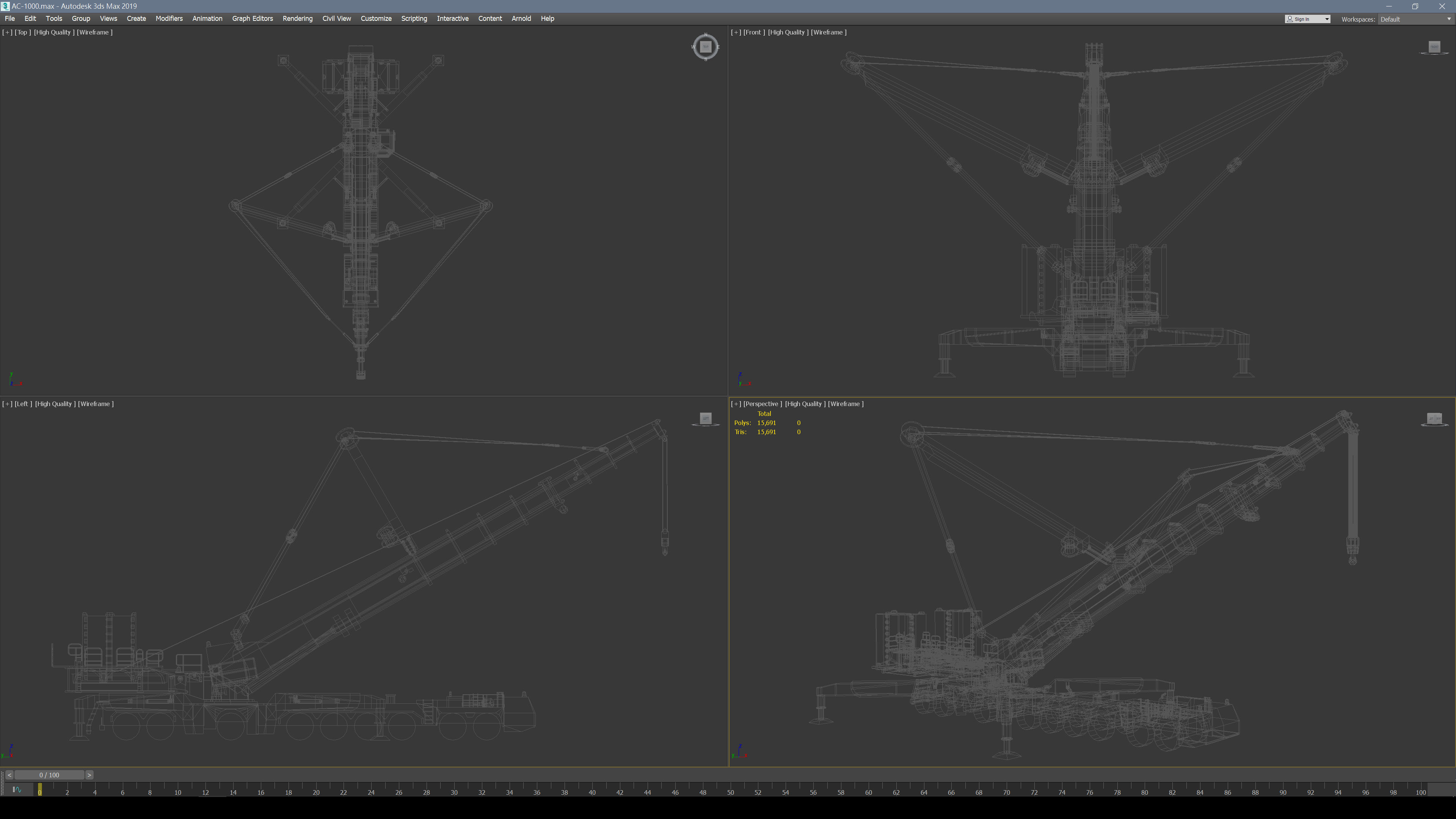Screen dimensions: 1456x819
Task: Open the [+] menu of the Perspective viewport
Action: click(x=736, y=403)
